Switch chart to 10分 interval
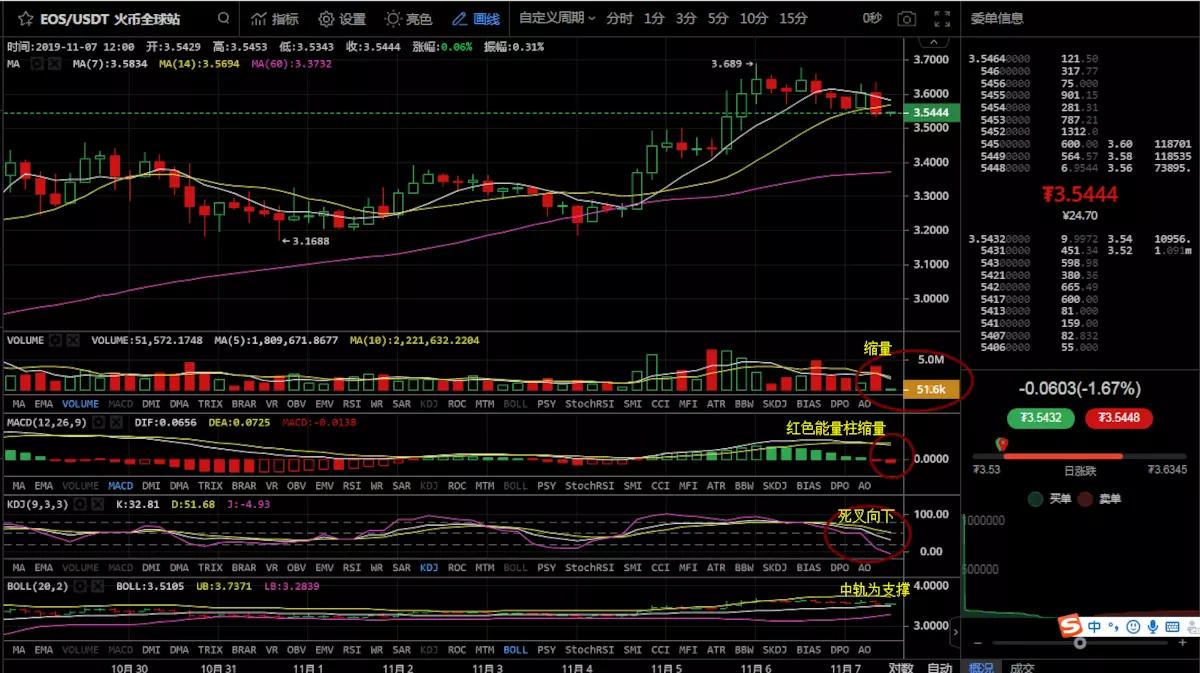The width and height of the screenshot is (1200, 673). pyautogui.click(x=754, y=19)
